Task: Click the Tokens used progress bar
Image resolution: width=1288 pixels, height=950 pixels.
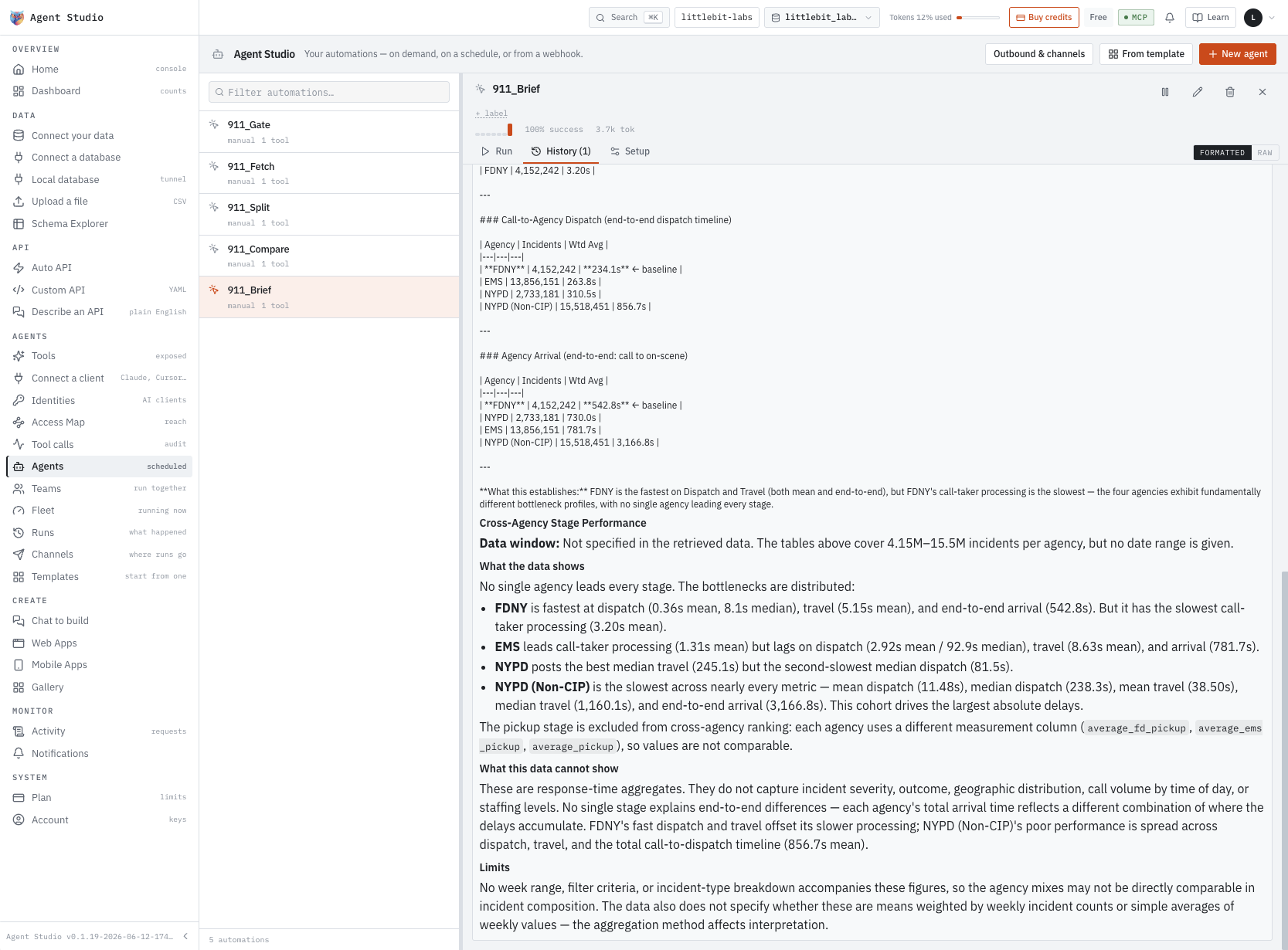Action: [x=978, y=17]
